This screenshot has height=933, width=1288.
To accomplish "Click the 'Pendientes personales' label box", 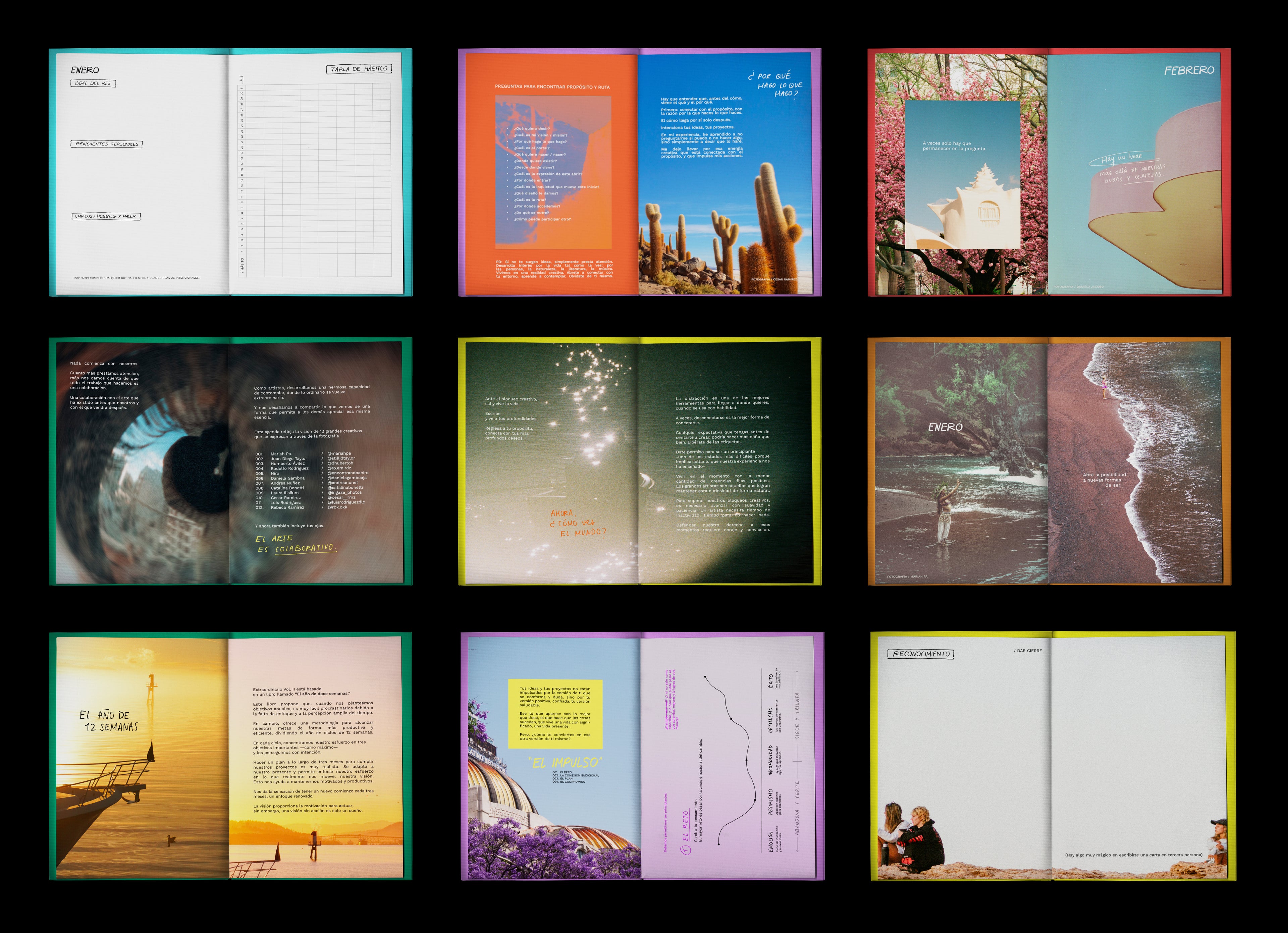I will pos(106,144).
